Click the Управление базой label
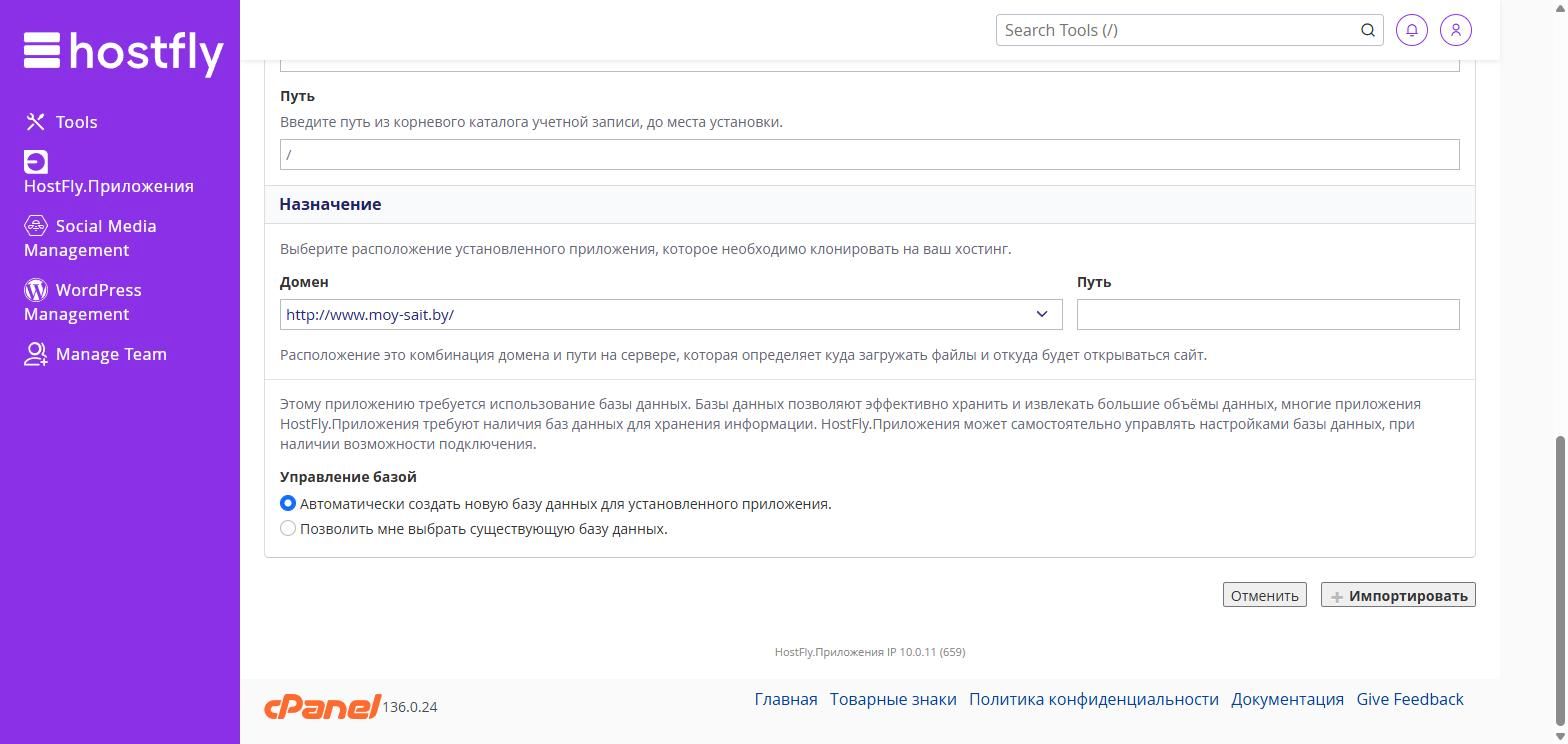 [348, 477]
